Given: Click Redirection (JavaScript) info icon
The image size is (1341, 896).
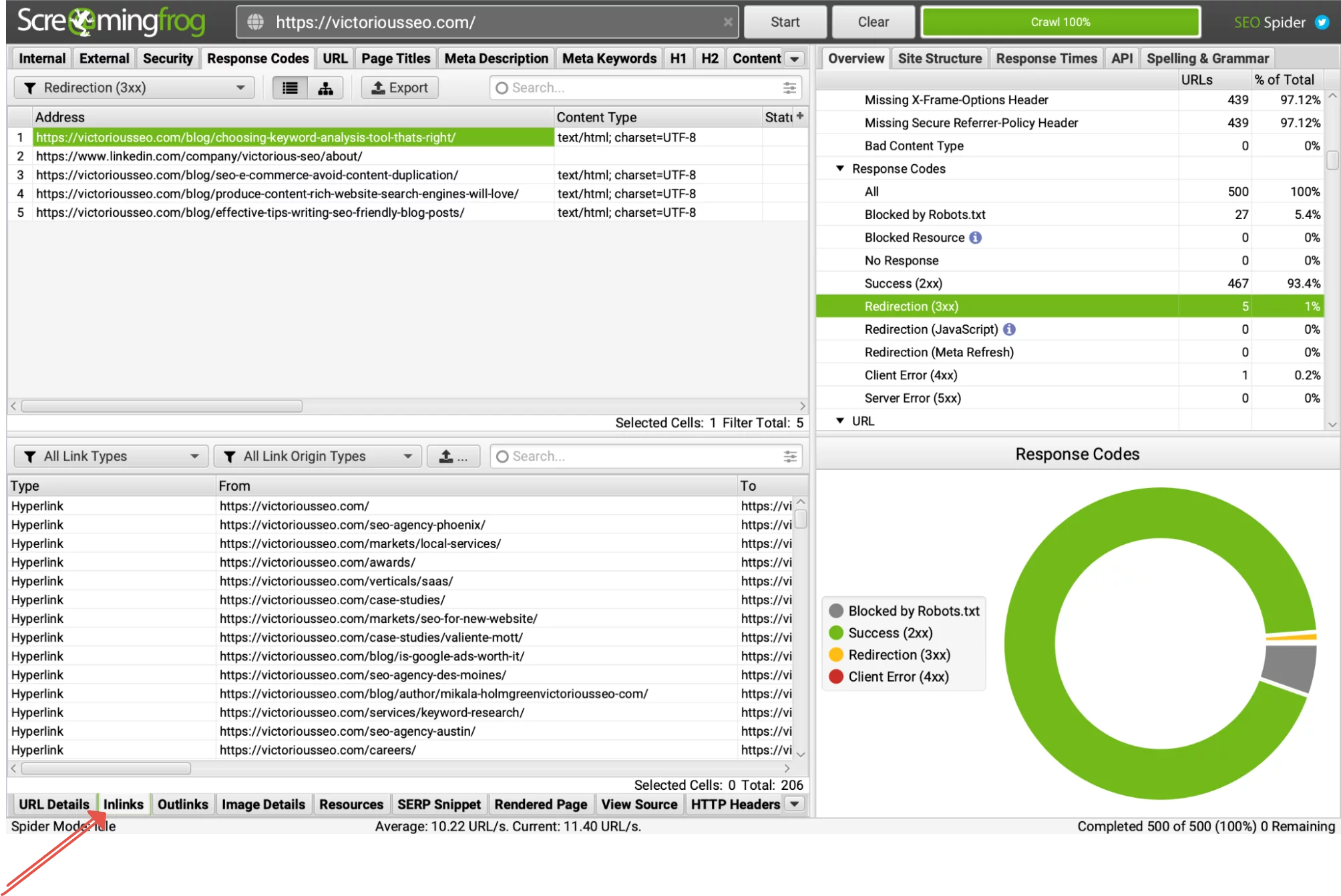Looking at the screenshot, I should point(1009,329).
